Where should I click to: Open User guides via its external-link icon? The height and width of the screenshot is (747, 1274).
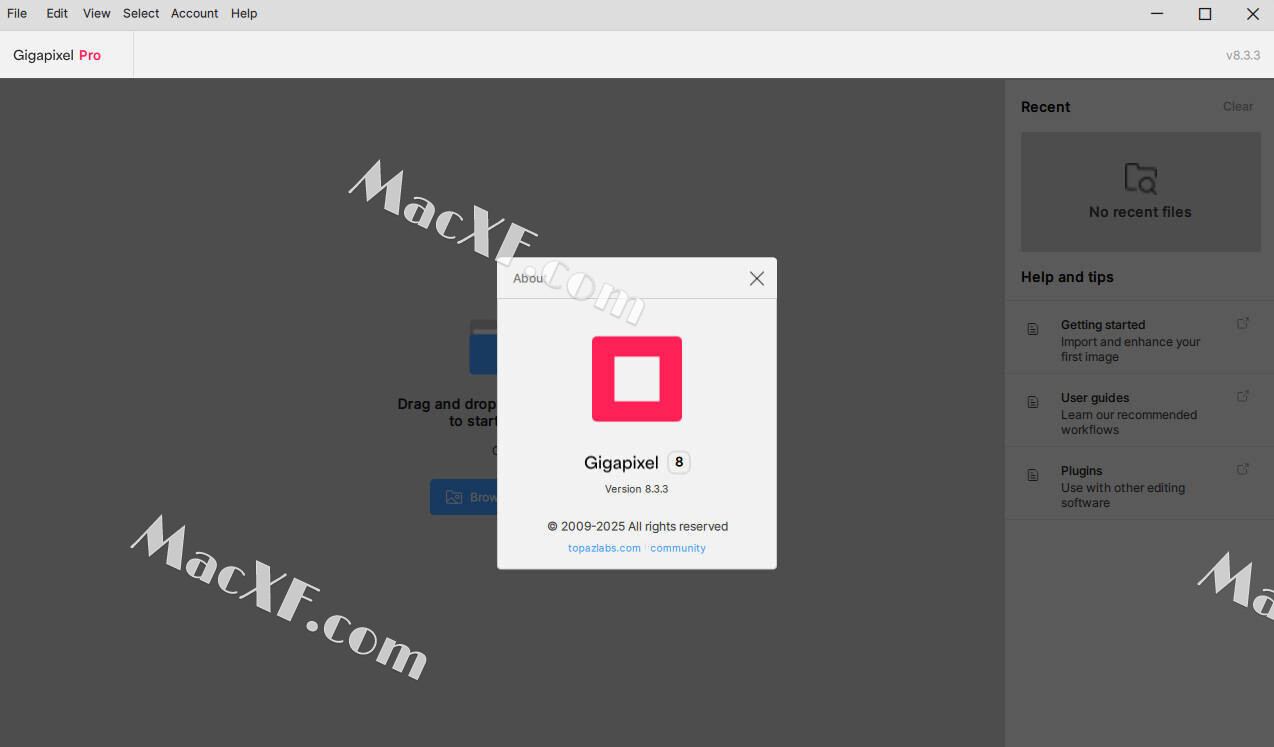point(1243,396)
